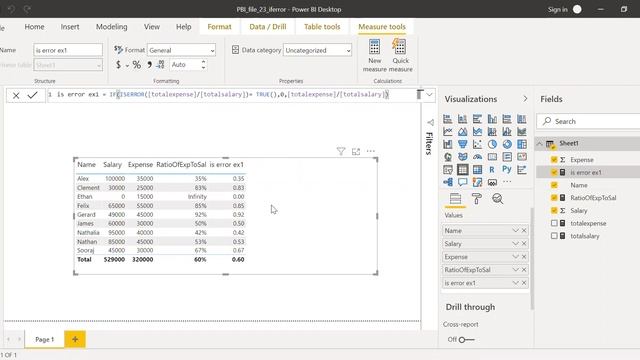Select the Decomposition tree visual
Image resolution: width=640 pixels, height=360 pixels.
click(x=448, y=182)
